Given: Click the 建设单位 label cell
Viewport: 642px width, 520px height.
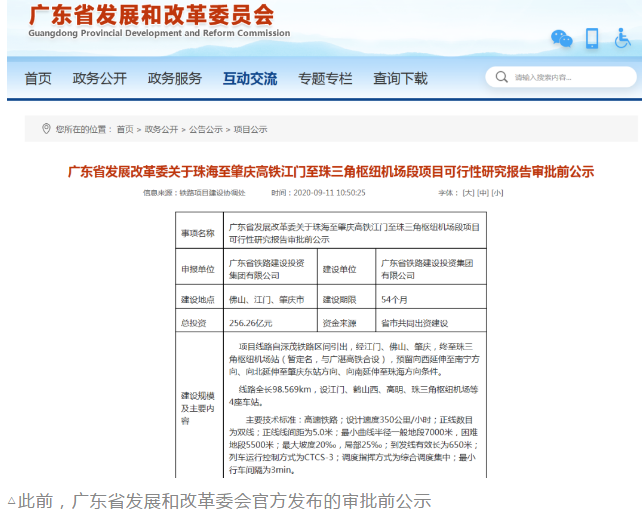Looking at the screenshot, I should 346,266.
